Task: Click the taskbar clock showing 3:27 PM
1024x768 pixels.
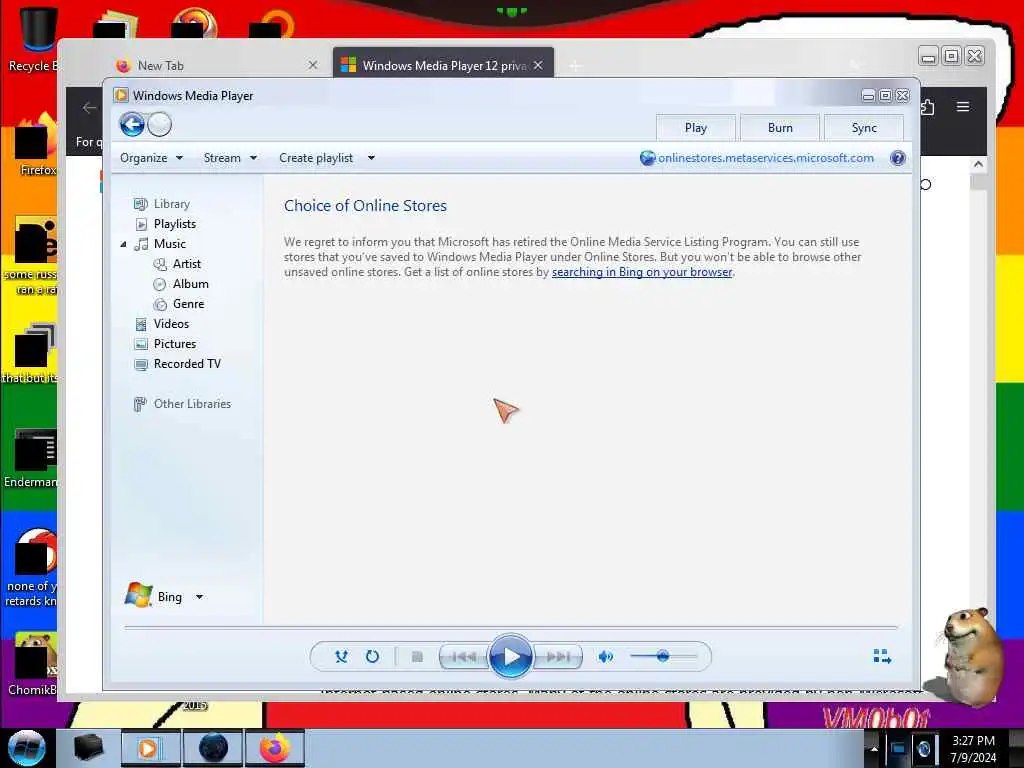Action: (973, 749)
